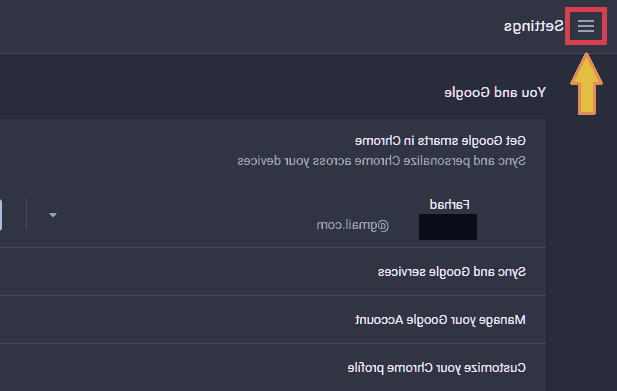This screenshot has width=617, height=391.
Task: Click the vertical divider beside the dropdown arrow
Action: (x=26, y=215)
